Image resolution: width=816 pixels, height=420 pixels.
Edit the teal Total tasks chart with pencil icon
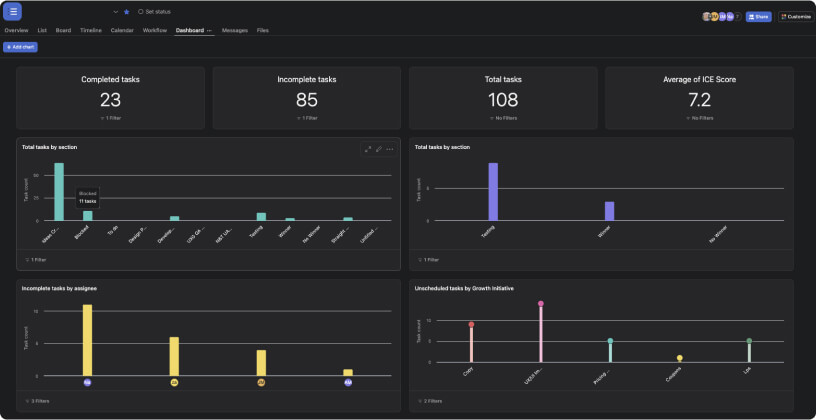coord(379,149)
